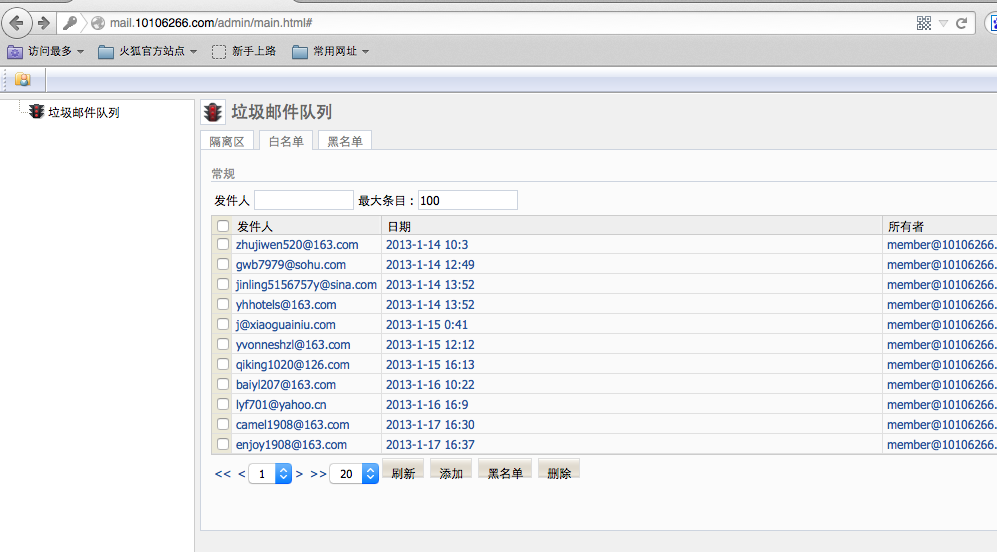Open sender yhhotels@163.com
997x552 pixels.
(286, 305)
